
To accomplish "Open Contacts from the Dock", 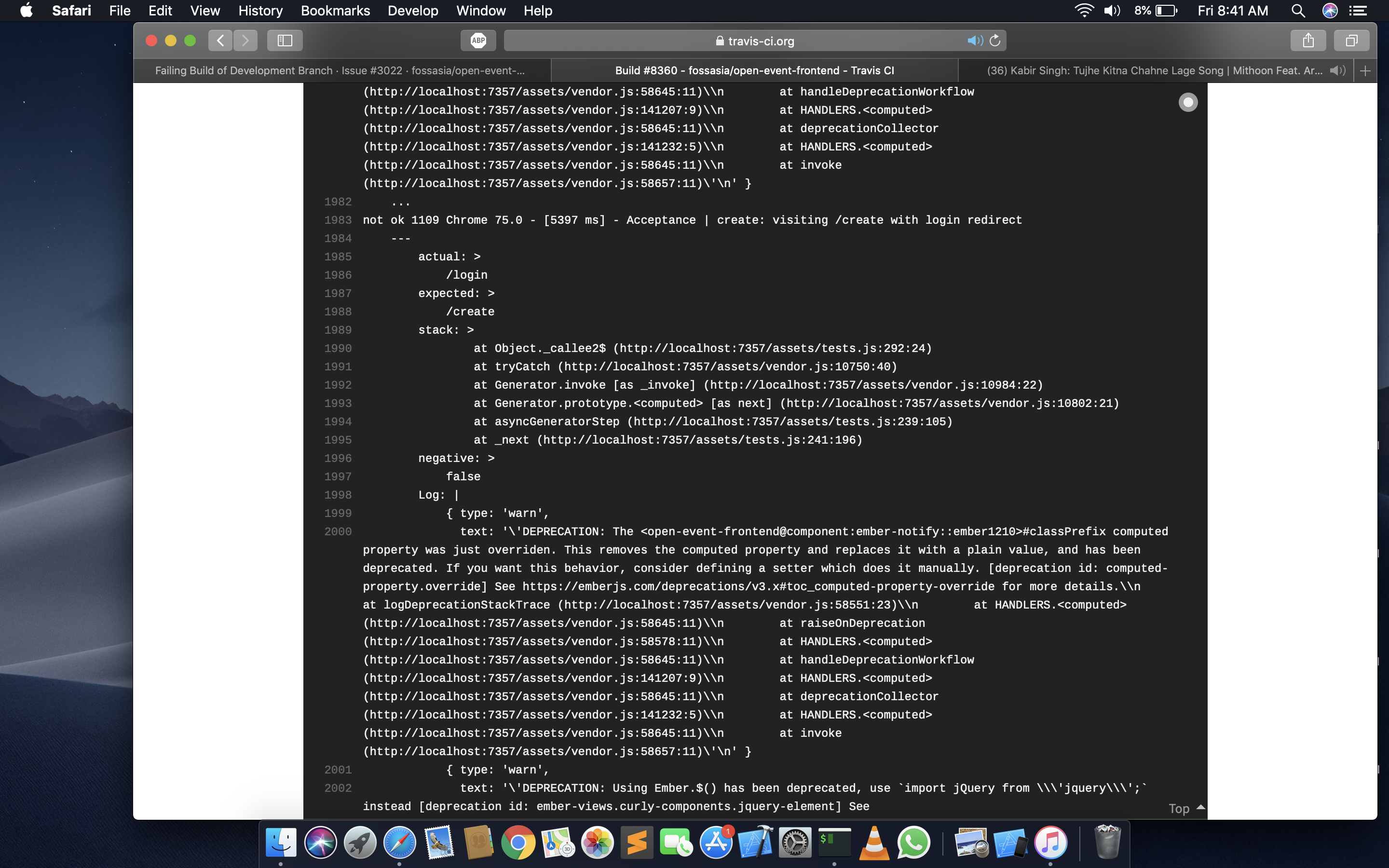I will coord(479,842).
